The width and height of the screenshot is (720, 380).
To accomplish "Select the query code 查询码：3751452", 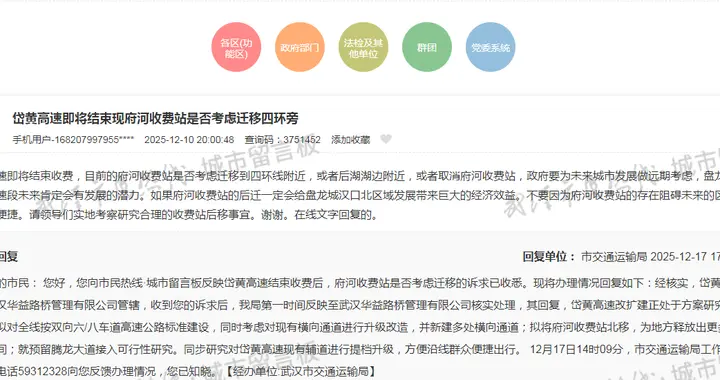I will pos(282,140).
